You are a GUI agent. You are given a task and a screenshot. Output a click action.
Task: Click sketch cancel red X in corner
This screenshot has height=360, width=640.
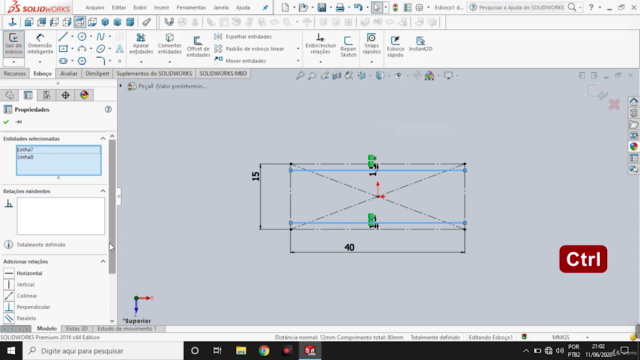[x=614, y=104]
